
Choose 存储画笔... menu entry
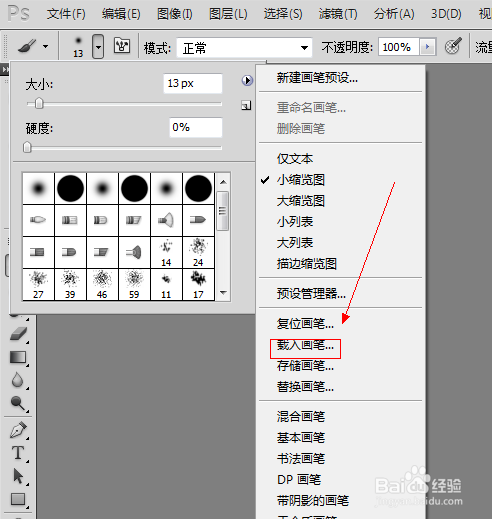click(305, 366)
